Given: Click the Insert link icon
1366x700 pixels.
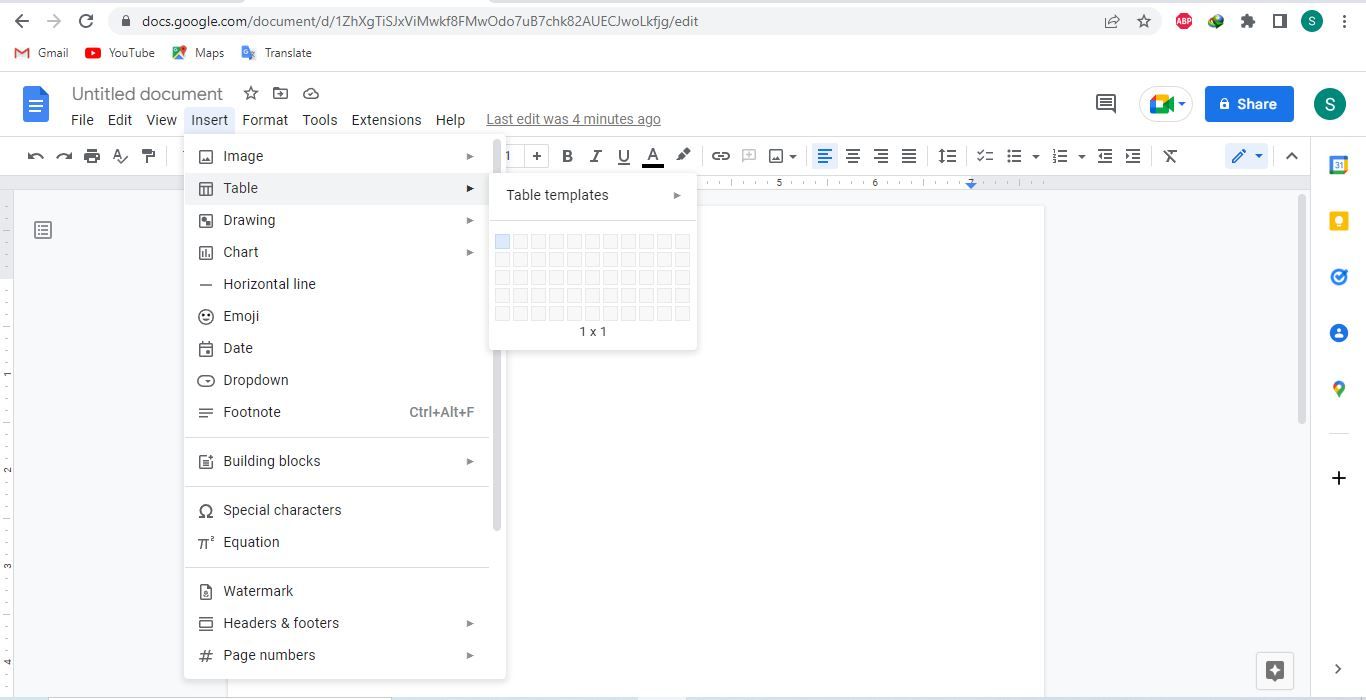Looking at the screenshot, I should click(x=720, y=156).
